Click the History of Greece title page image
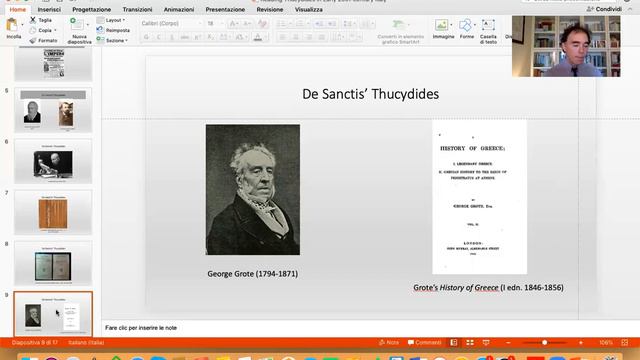Image resolution: width=640 pixels, height=360 pixels. (x=480, y=197)
